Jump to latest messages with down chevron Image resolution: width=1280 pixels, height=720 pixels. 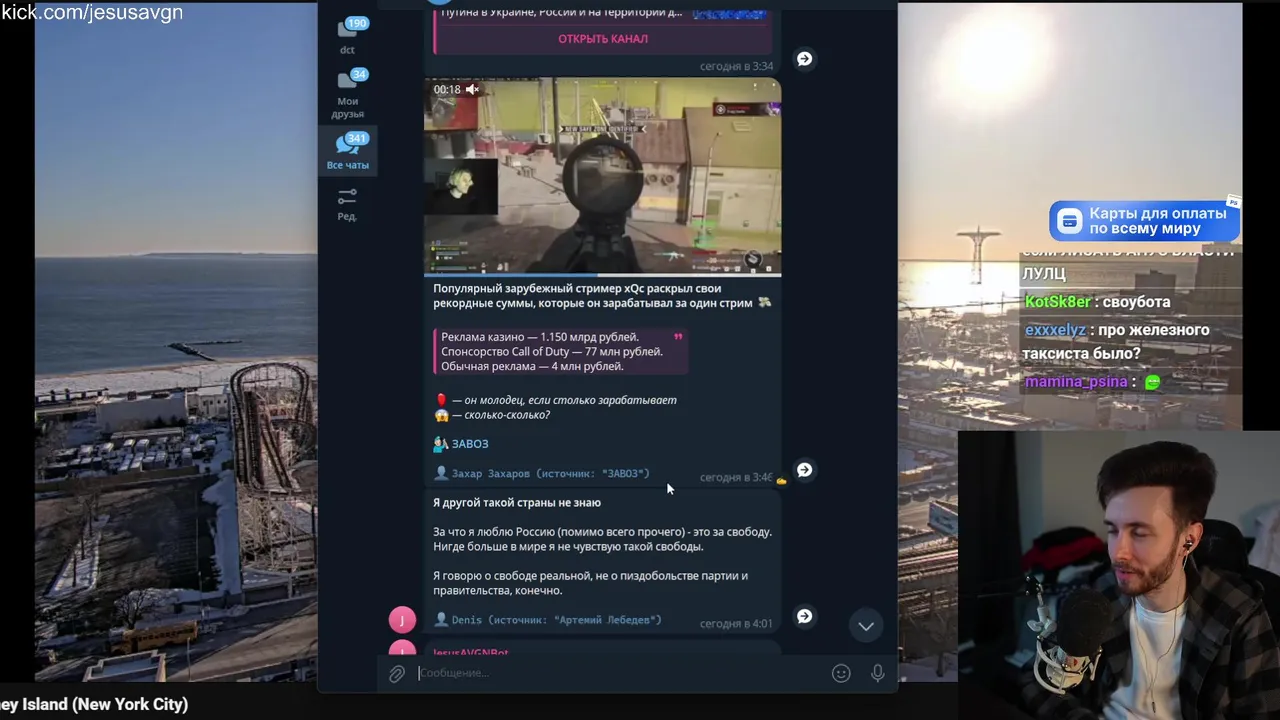click(x=866, y=626)
